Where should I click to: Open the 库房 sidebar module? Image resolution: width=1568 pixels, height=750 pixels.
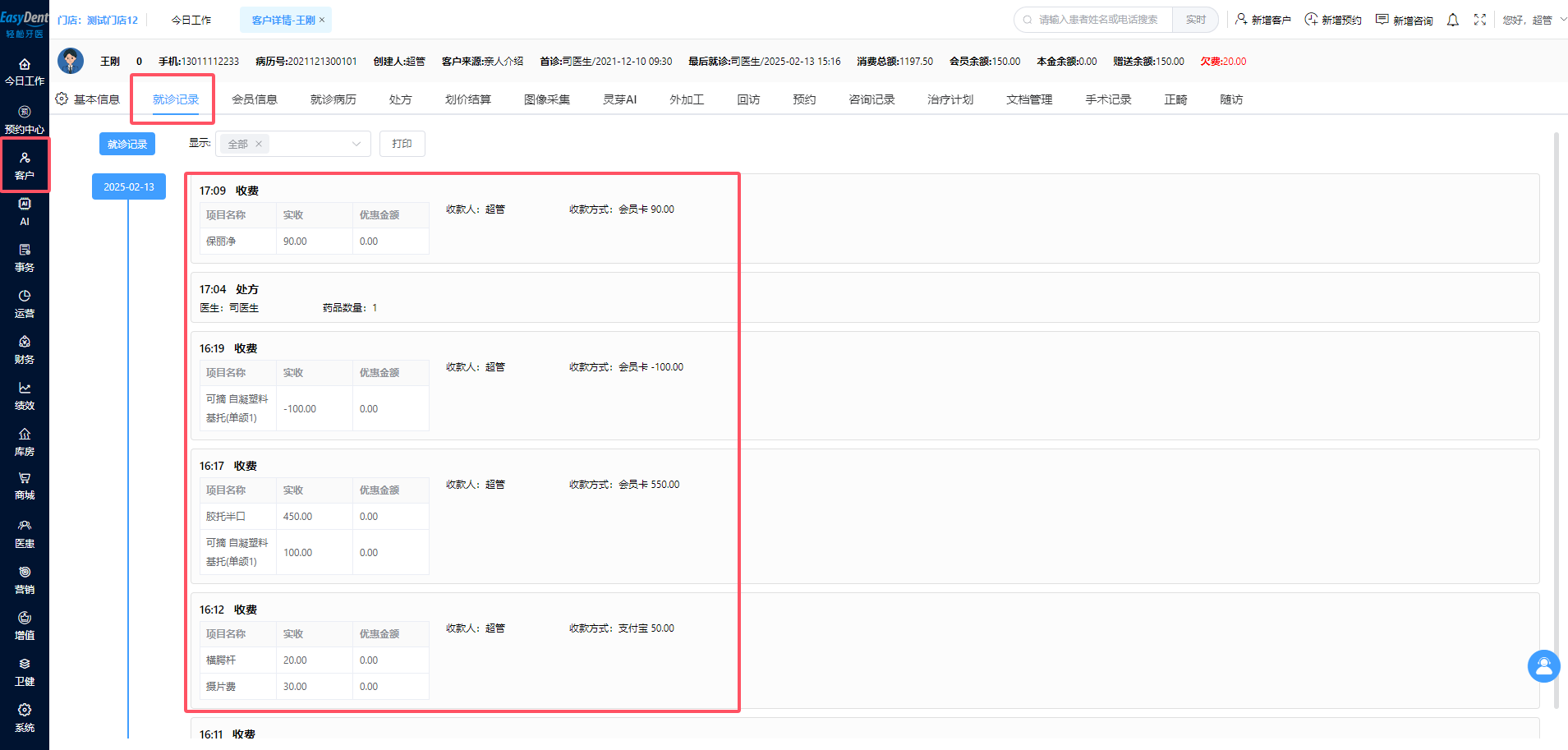coord(25,442)
